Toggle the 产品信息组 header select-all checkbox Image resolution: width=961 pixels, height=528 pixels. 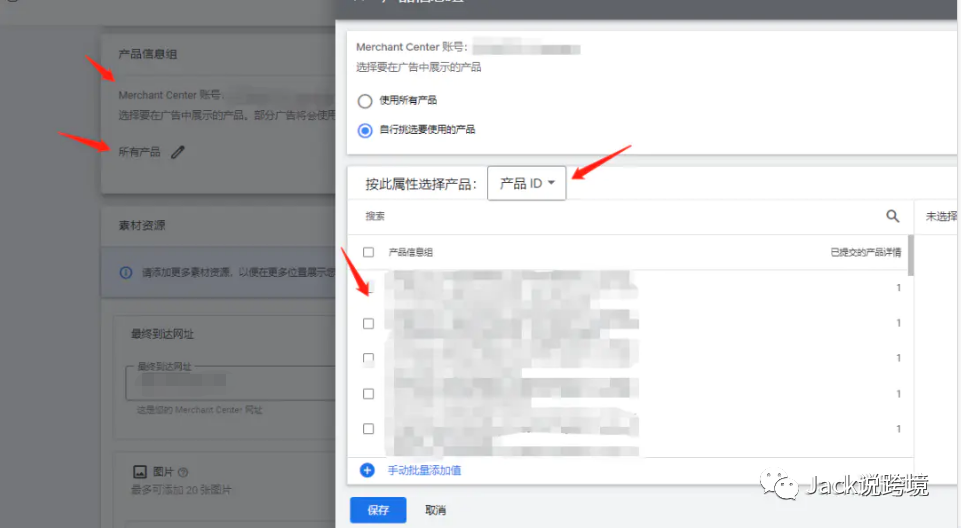(x=368, y=253)
